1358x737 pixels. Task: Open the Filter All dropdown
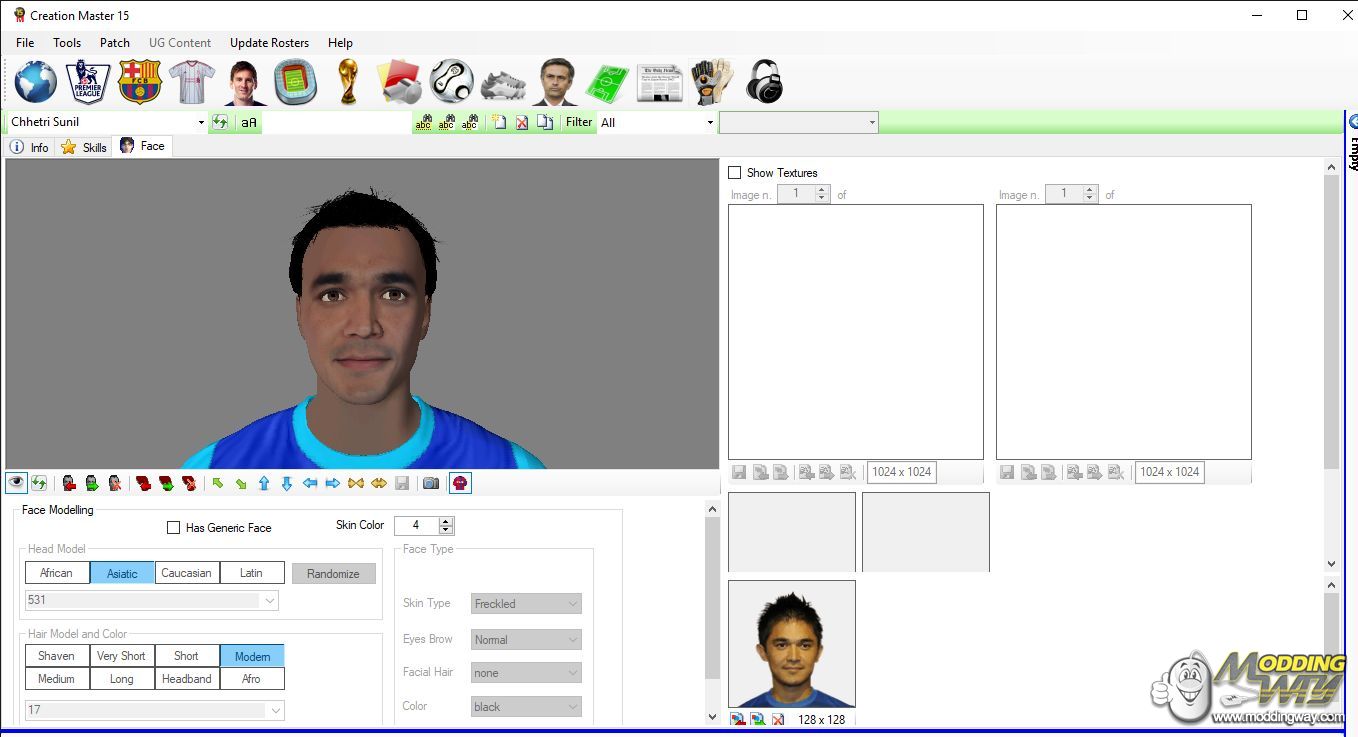point(710,122)
